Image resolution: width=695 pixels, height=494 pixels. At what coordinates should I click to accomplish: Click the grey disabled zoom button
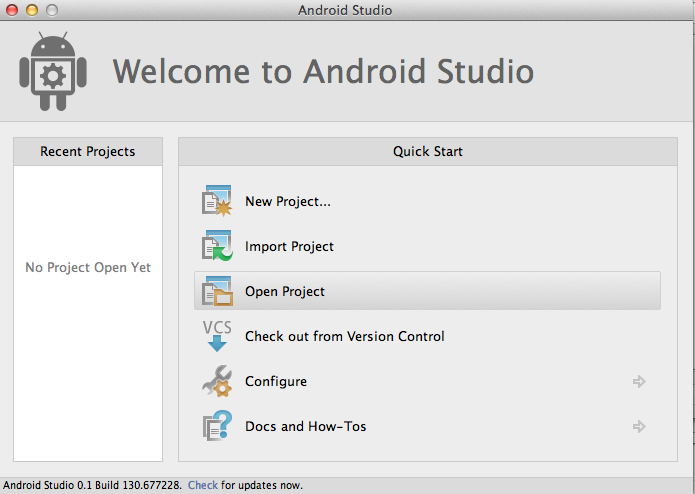pyautogui.click(x=52, y=10)
